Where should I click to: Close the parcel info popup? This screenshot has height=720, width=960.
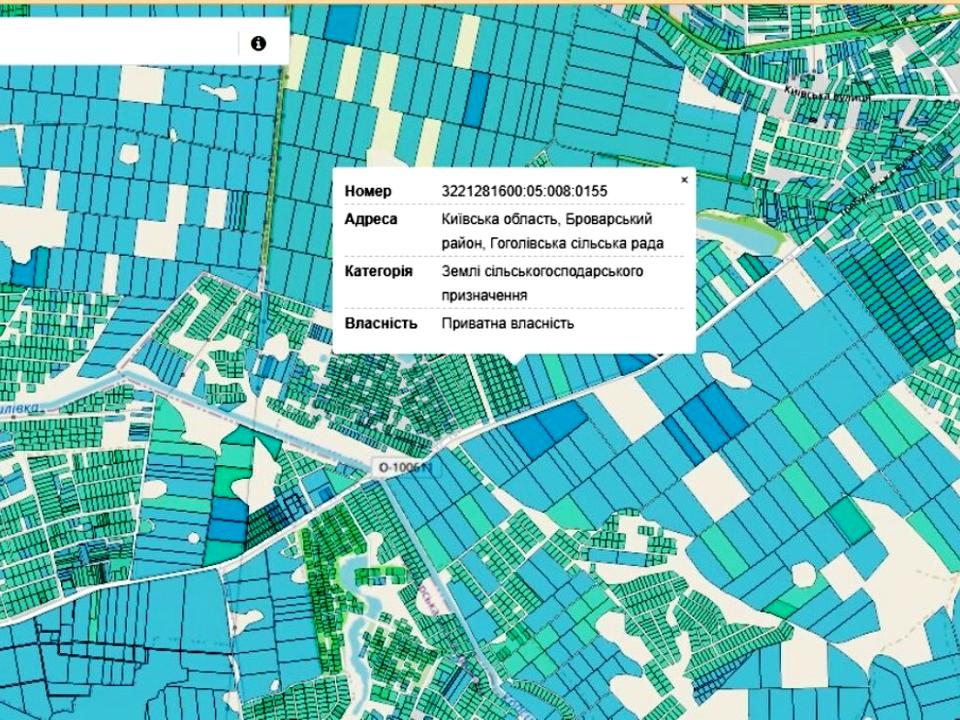coord(684,180)
